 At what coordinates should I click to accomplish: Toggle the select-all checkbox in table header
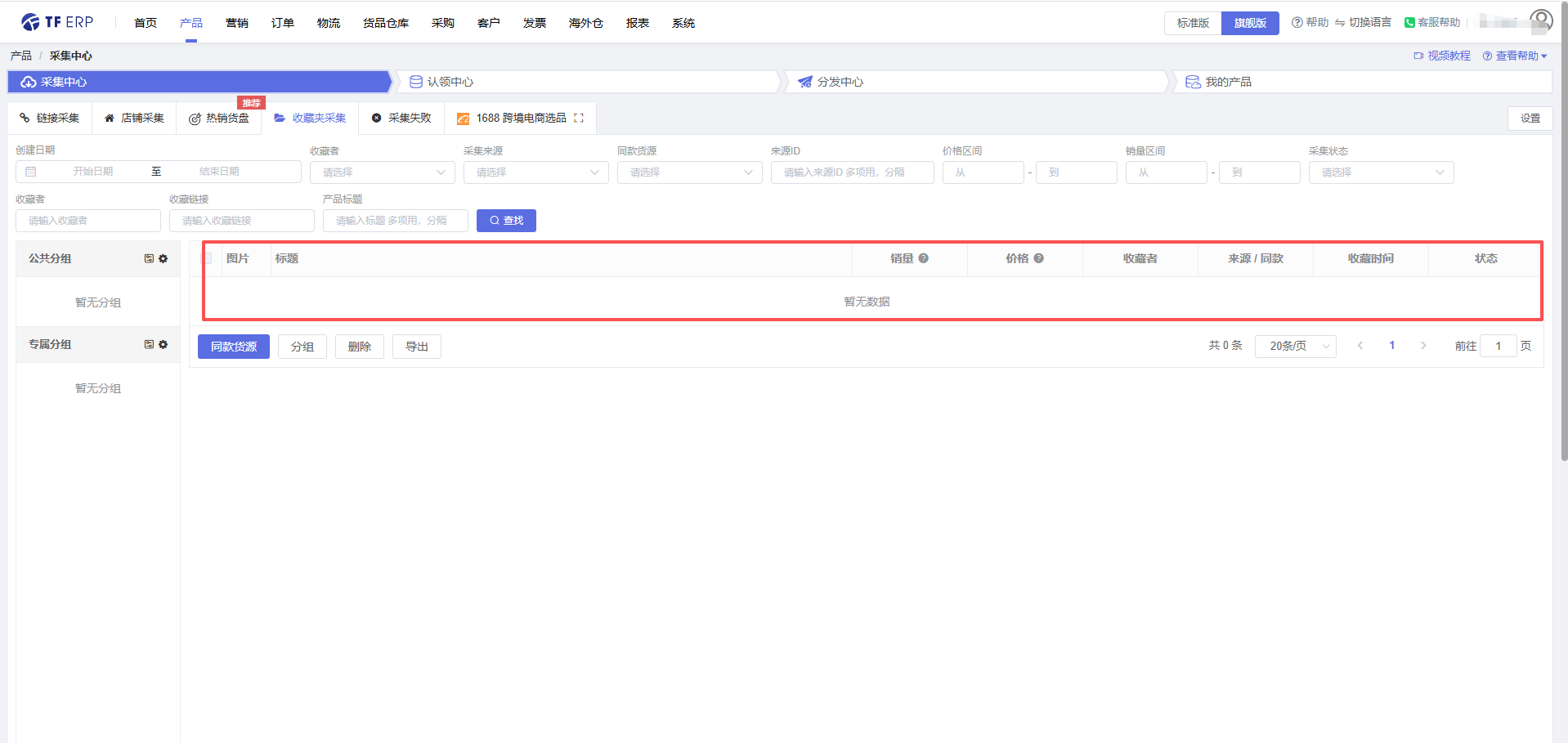pyautogui.click(x=207, y=258)
